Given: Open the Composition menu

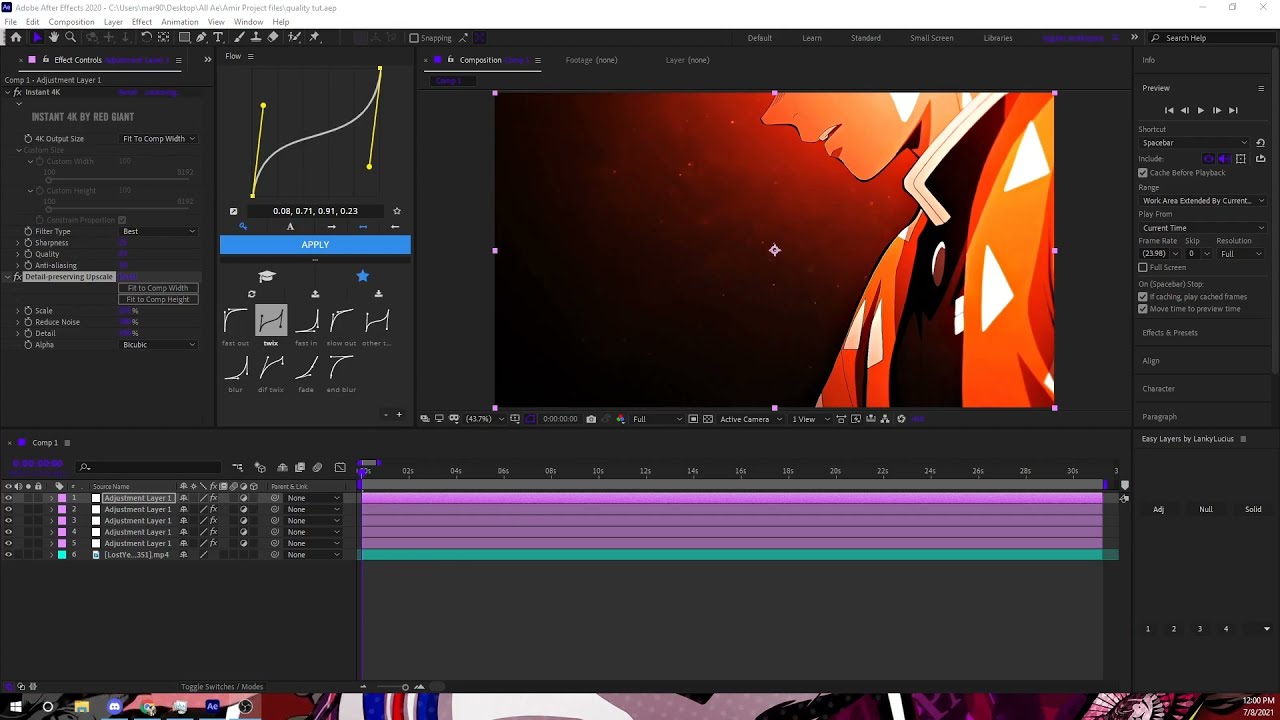Looking at the screenshot, I should point(72,22).
